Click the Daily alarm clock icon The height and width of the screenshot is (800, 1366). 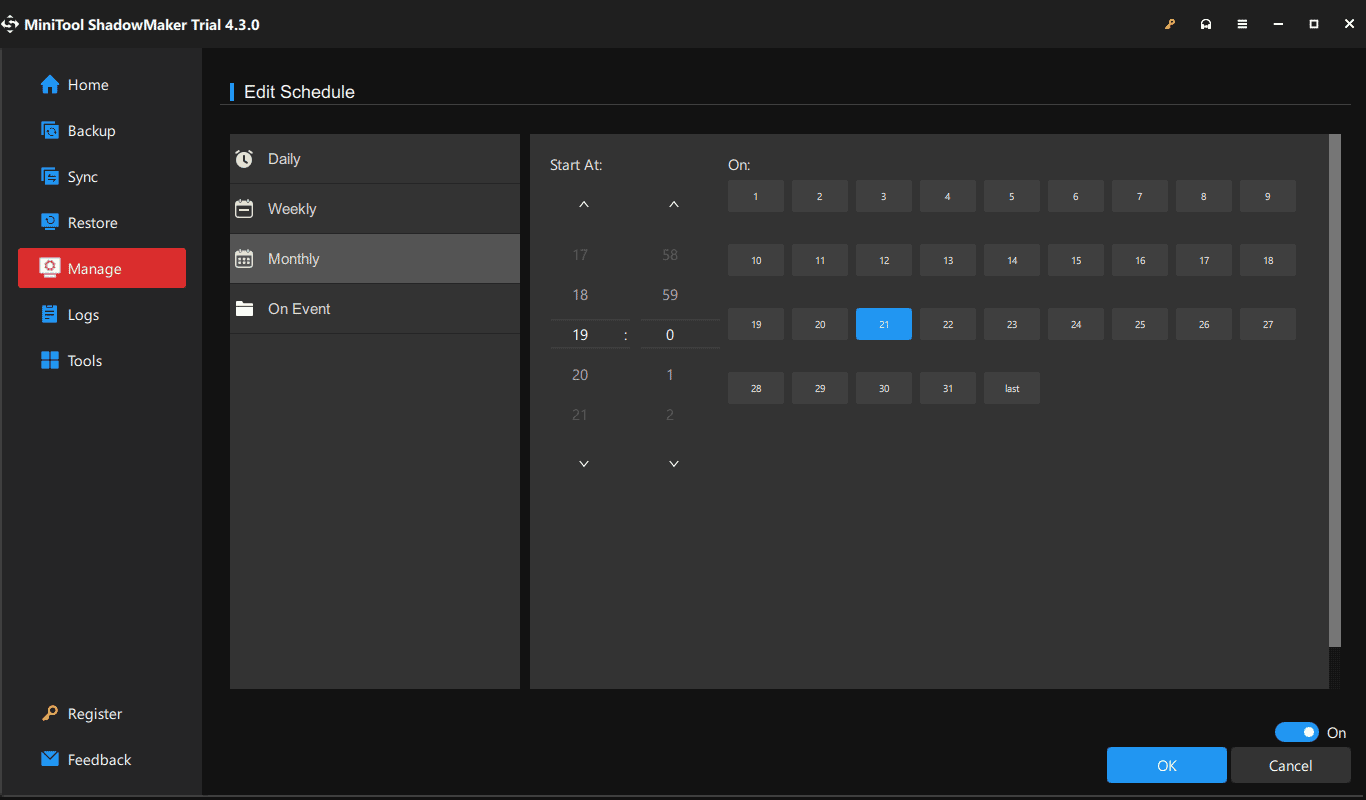pos(244,159)
